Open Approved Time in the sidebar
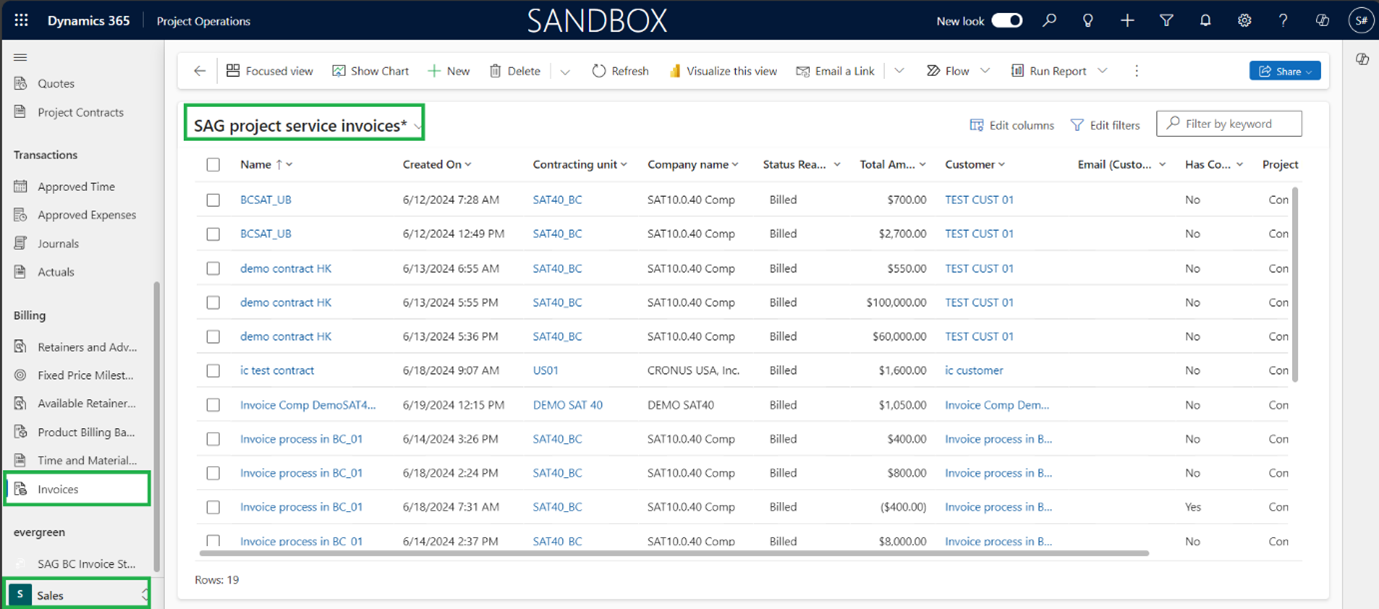Image resolution: width=1379 pixels, height=609 pixels. click(x=76, y=186)
